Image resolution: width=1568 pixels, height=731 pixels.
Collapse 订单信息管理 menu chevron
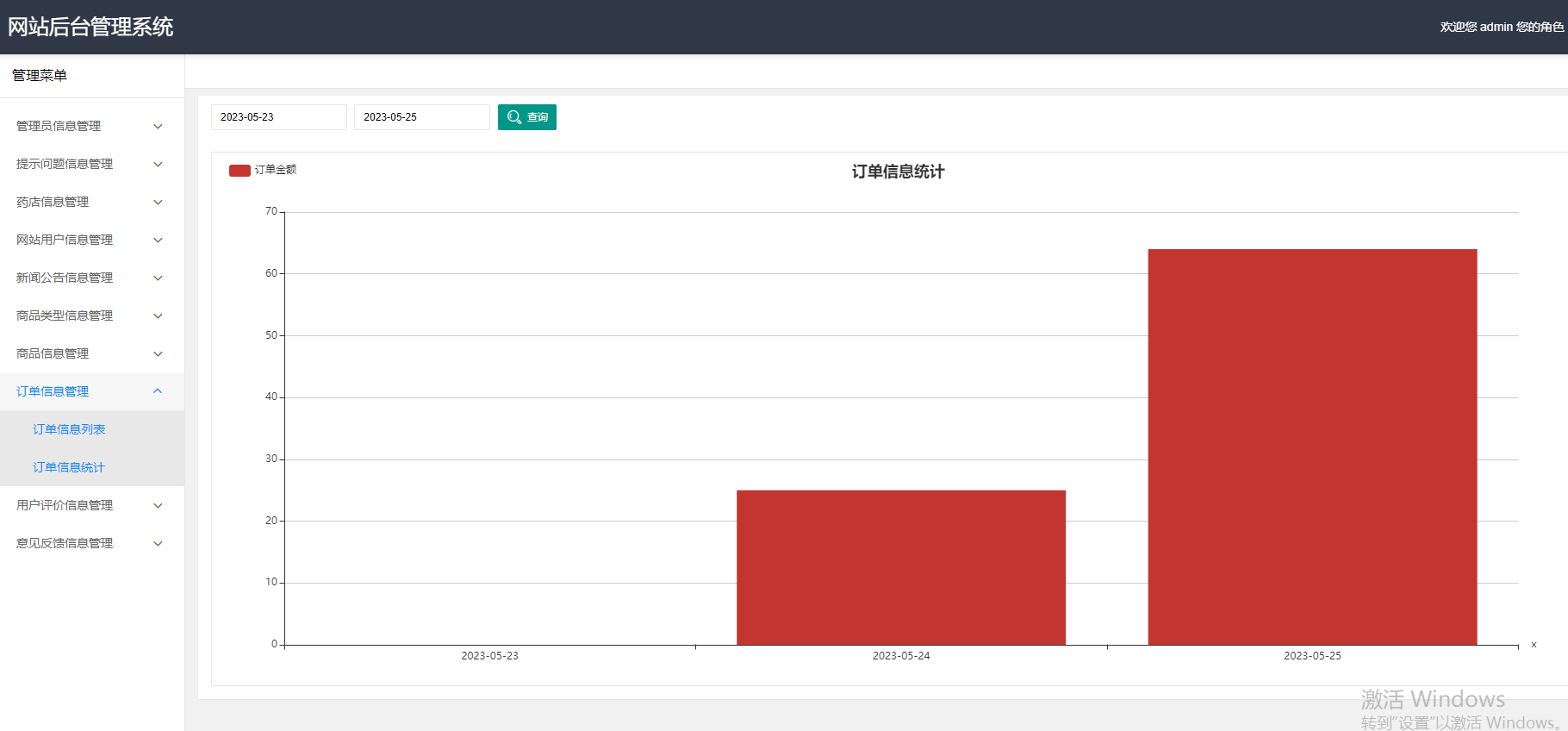tap(158, 391)
